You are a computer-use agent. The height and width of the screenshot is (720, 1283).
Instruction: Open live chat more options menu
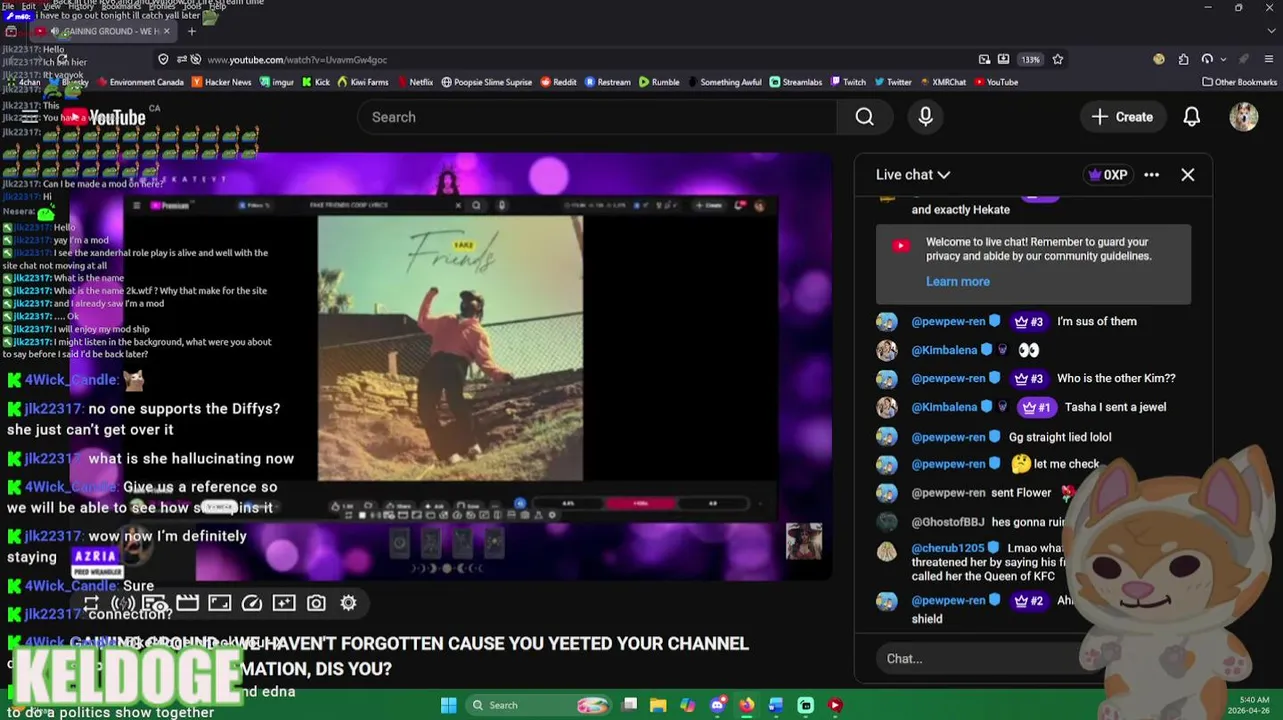(x=1151, y=175)
